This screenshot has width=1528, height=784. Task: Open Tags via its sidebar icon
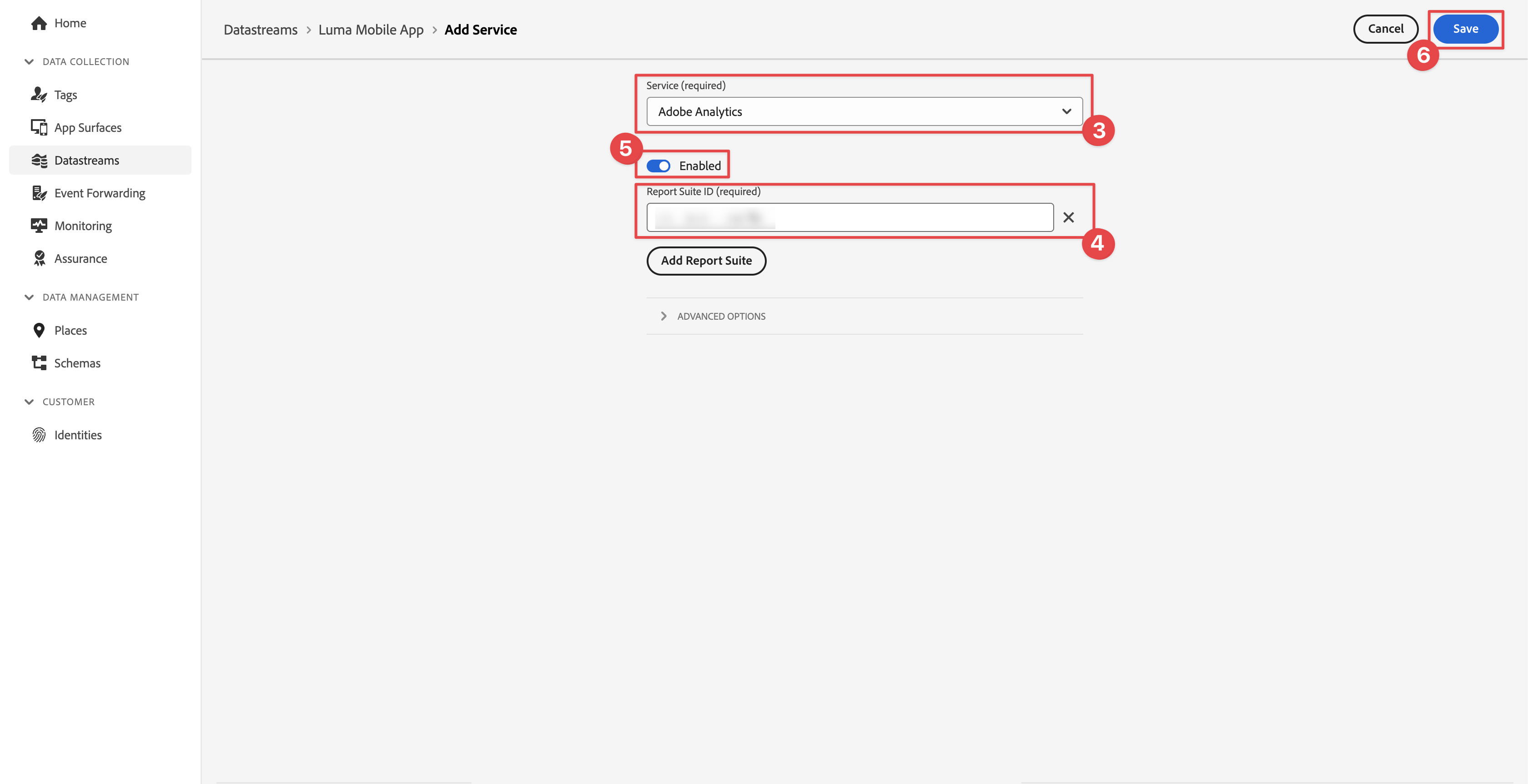coord(39,95)
